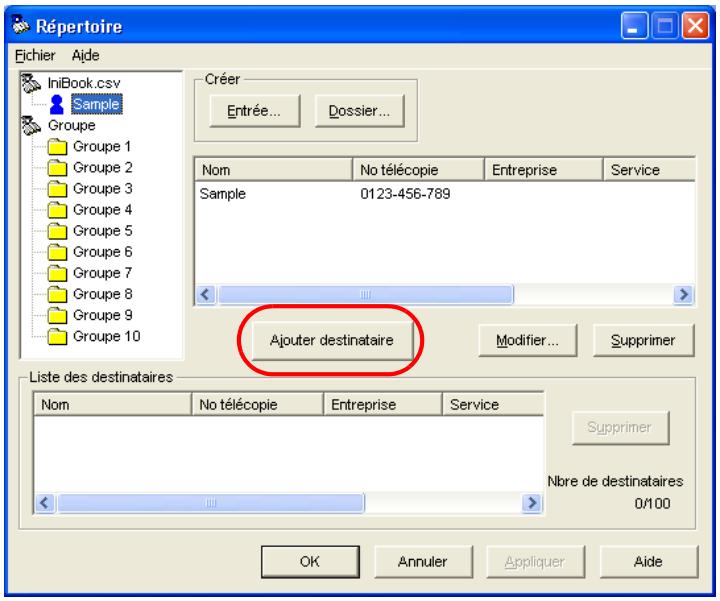Click the IniBook.csv address book icon
The height and width of the screenshot is (601, 720).
[31, 83]
